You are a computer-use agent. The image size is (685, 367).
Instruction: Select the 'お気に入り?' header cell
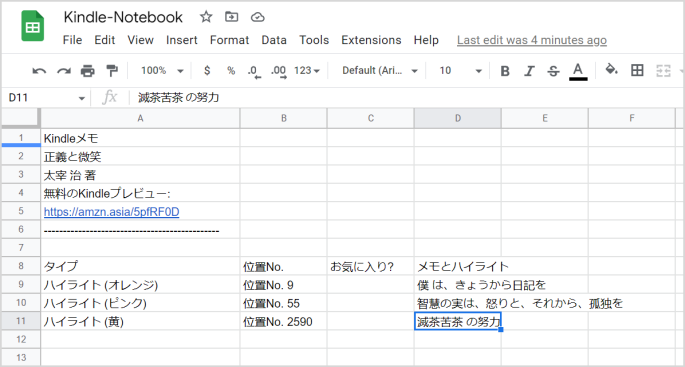(x=370, y=266)
